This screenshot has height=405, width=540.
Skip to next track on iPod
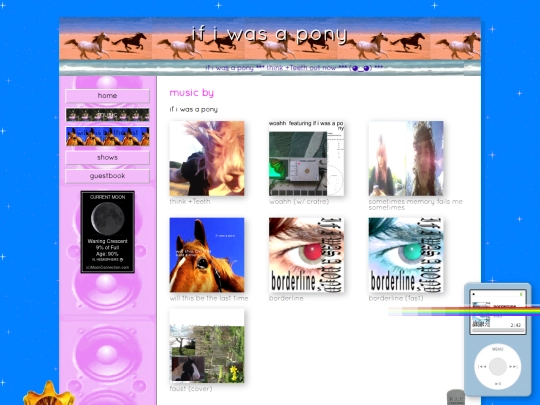click(x=513, y=366)
